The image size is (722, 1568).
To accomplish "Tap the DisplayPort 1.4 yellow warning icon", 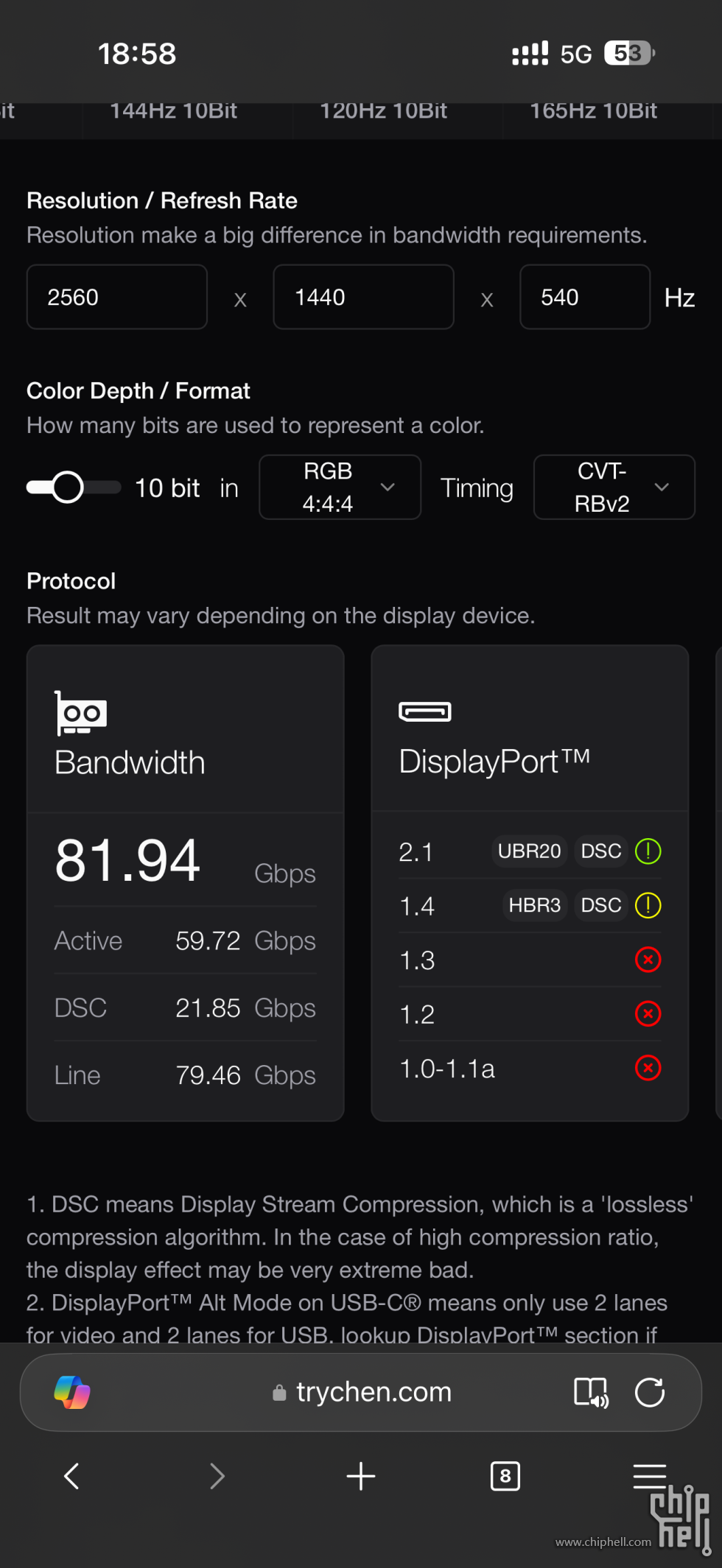I will coord(648,905).
